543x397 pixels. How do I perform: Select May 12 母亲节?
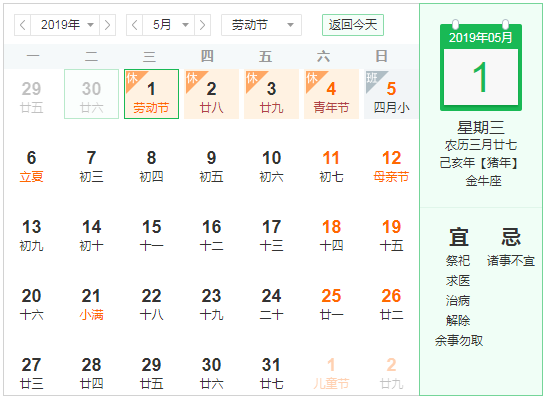391,166
